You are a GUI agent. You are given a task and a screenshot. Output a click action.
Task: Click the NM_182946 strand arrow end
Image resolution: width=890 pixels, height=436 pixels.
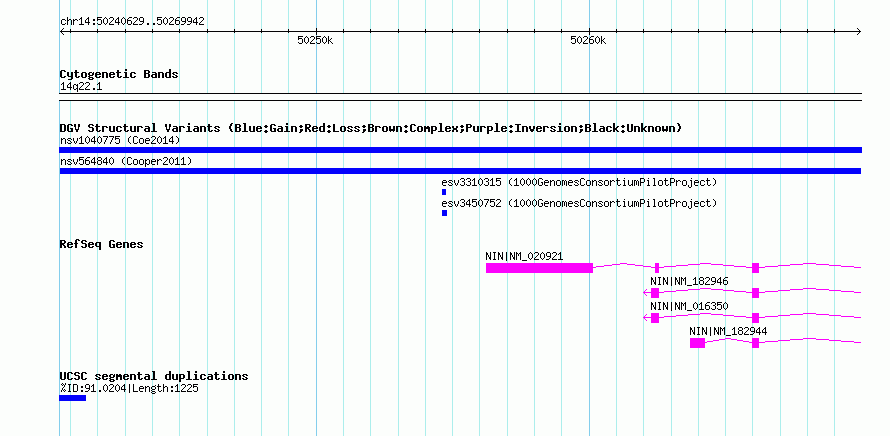(x=646, y=293)
